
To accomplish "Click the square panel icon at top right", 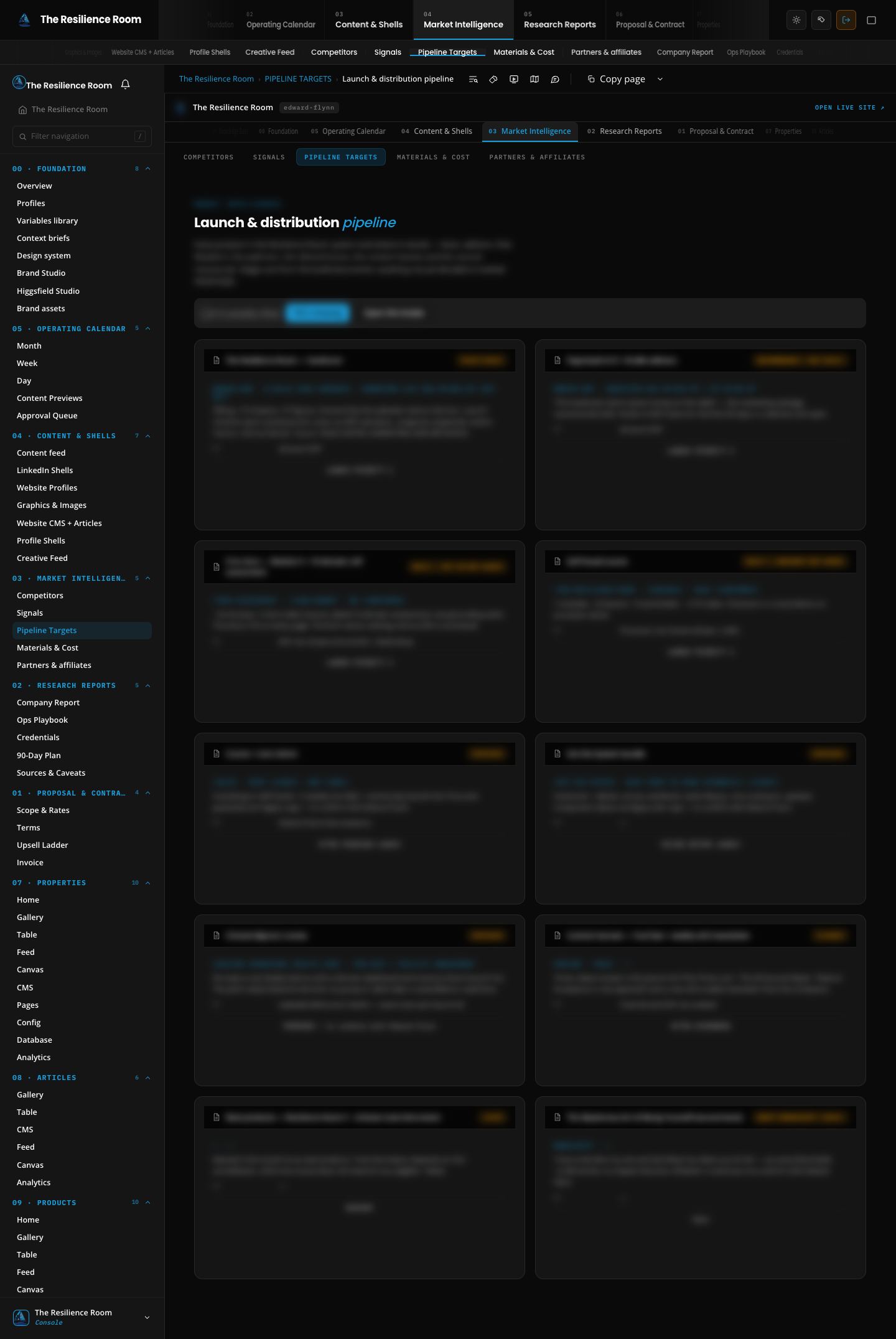I will pyautogui.click(x=872, y=20).
